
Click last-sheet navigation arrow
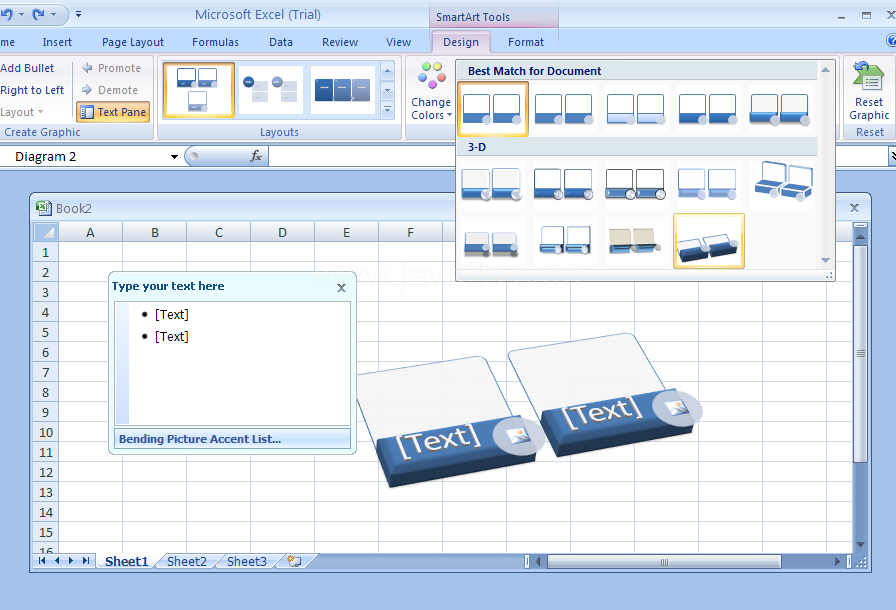86,561
